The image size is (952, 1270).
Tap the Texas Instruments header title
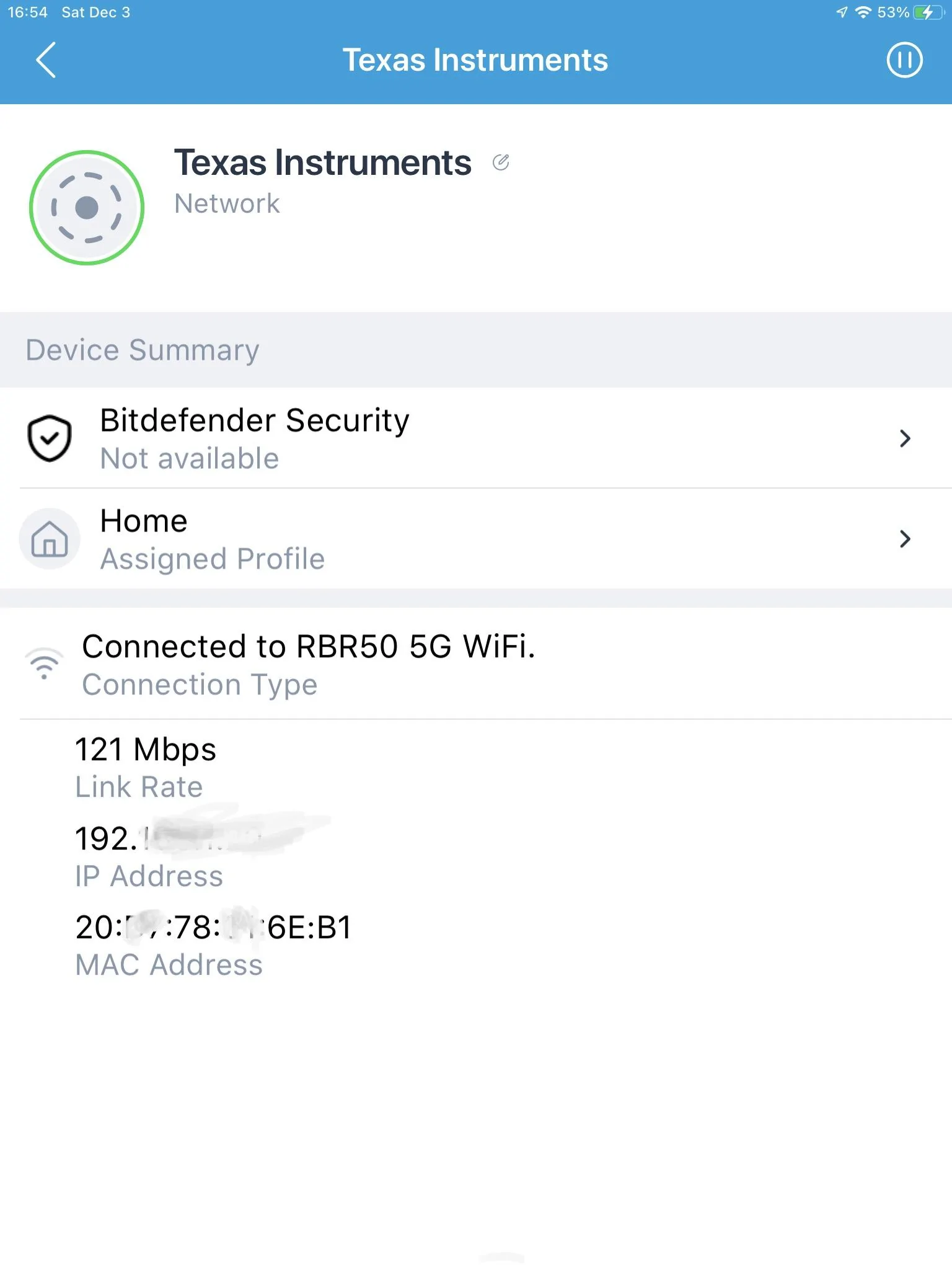(x=475, y=60)
